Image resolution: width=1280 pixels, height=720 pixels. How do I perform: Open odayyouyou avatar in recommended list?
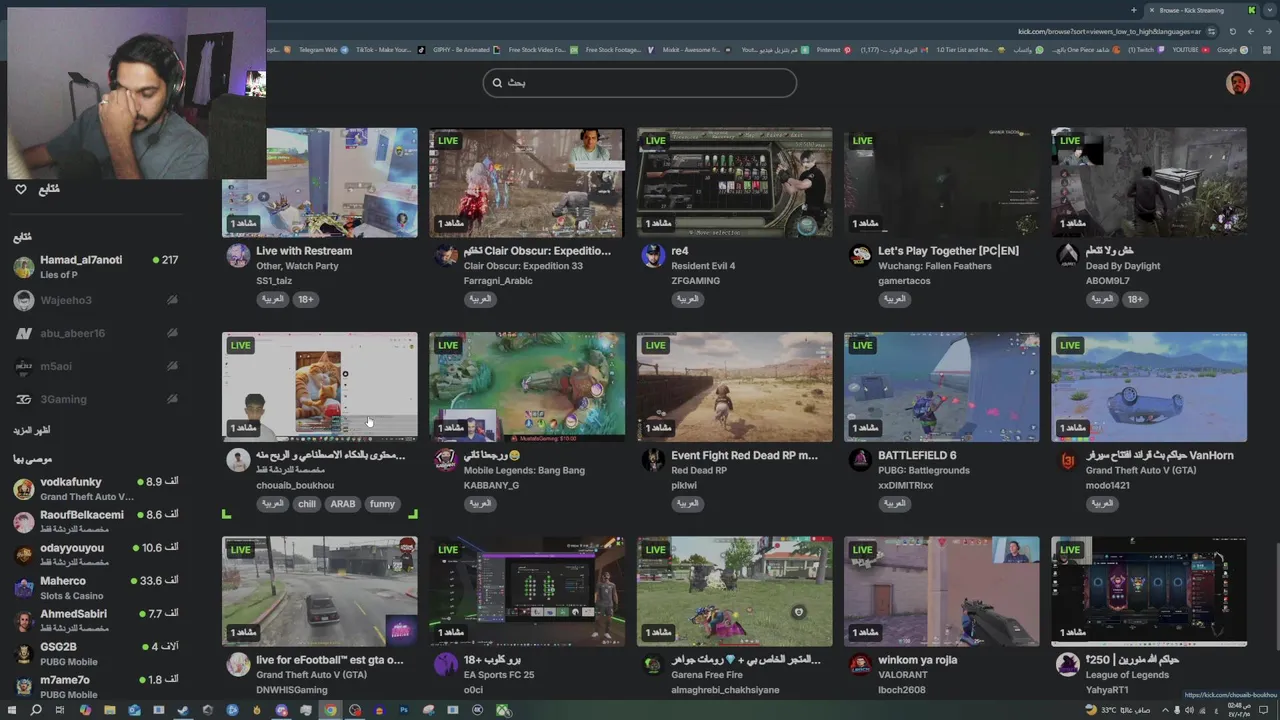(24, 555)
